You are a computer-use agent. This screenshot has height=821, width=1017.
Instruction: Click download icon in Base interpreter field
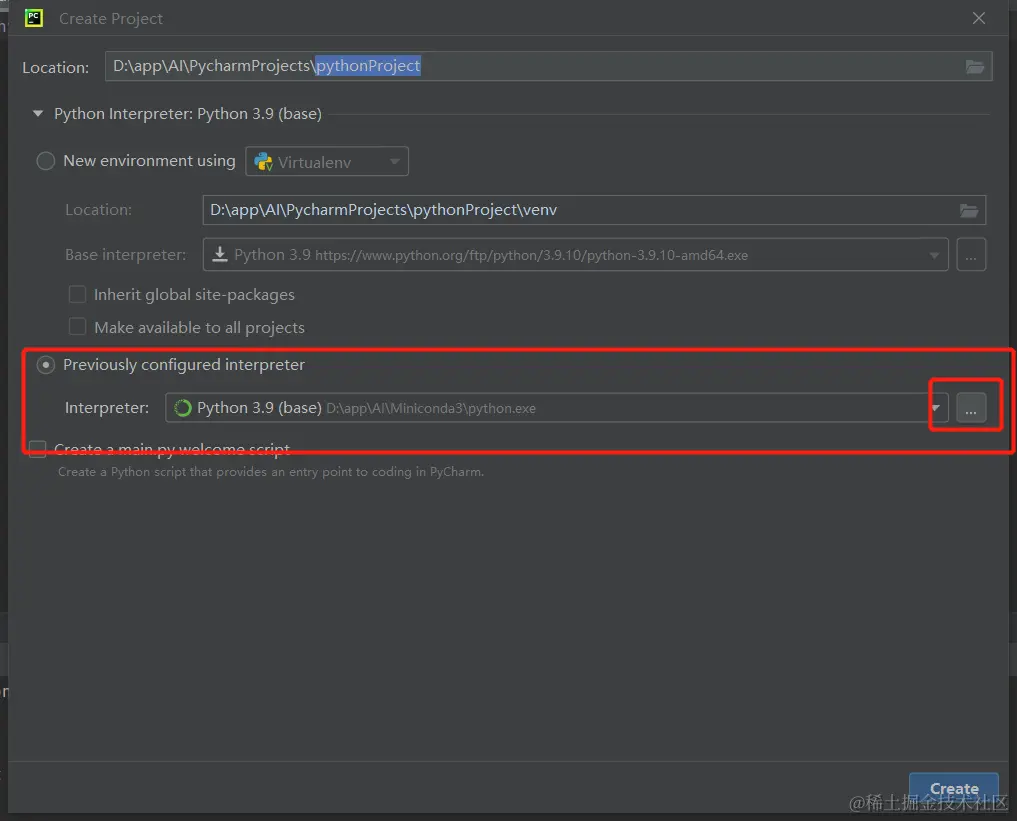pos(220,254)
